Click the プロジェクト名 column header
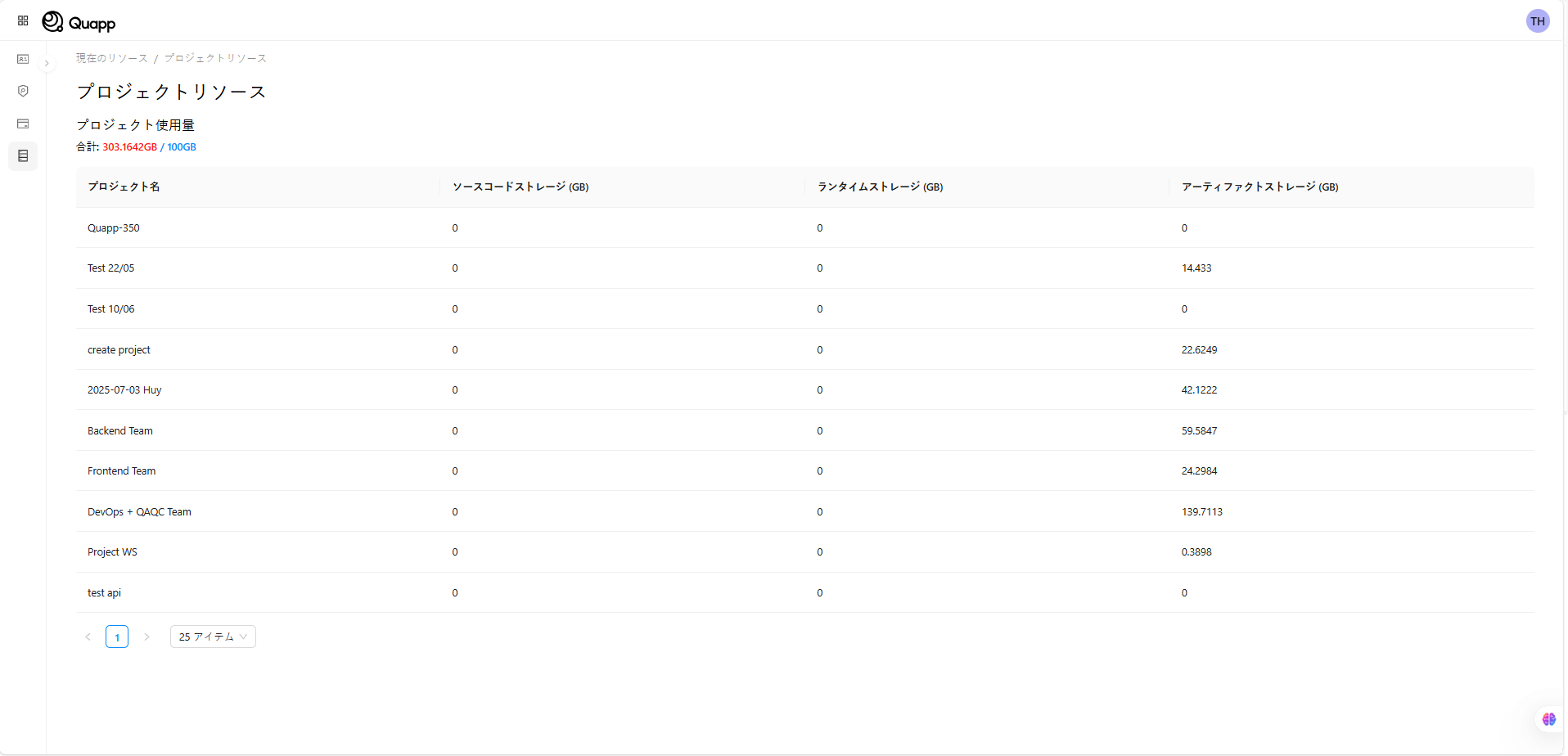 point(124,187)
